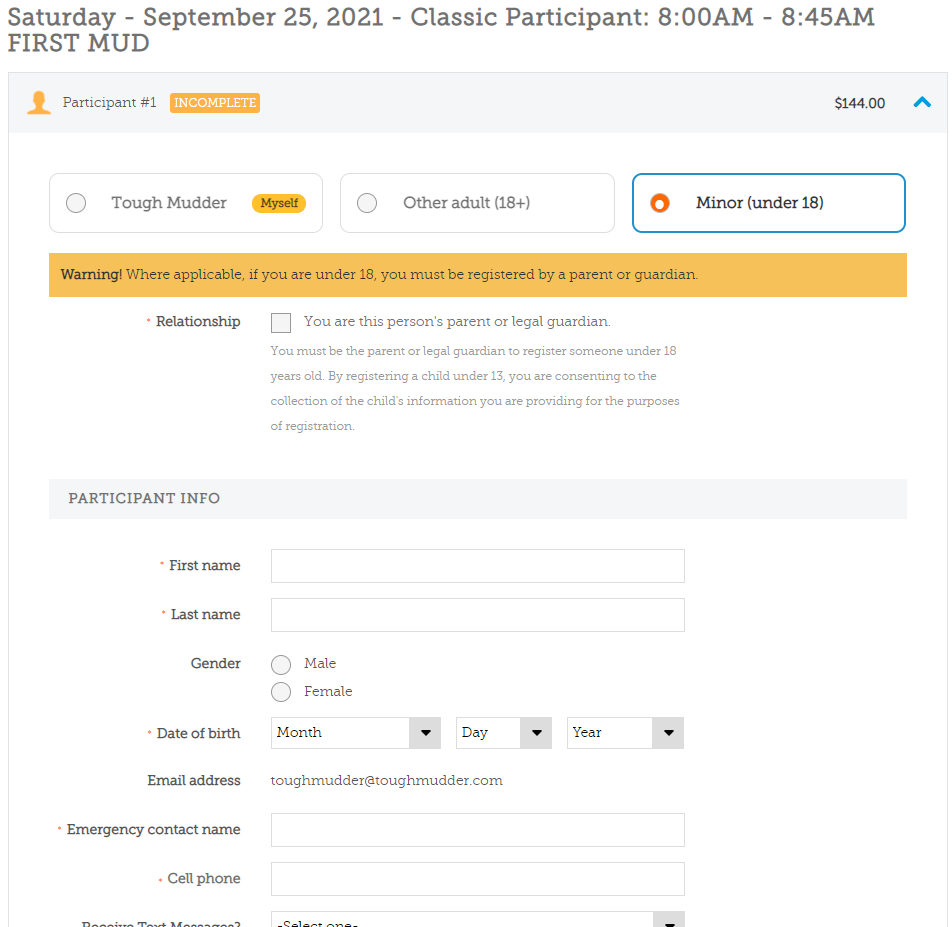Open the Receive Text Messages dropdown

pyautogui.click(x=477, y=920)
